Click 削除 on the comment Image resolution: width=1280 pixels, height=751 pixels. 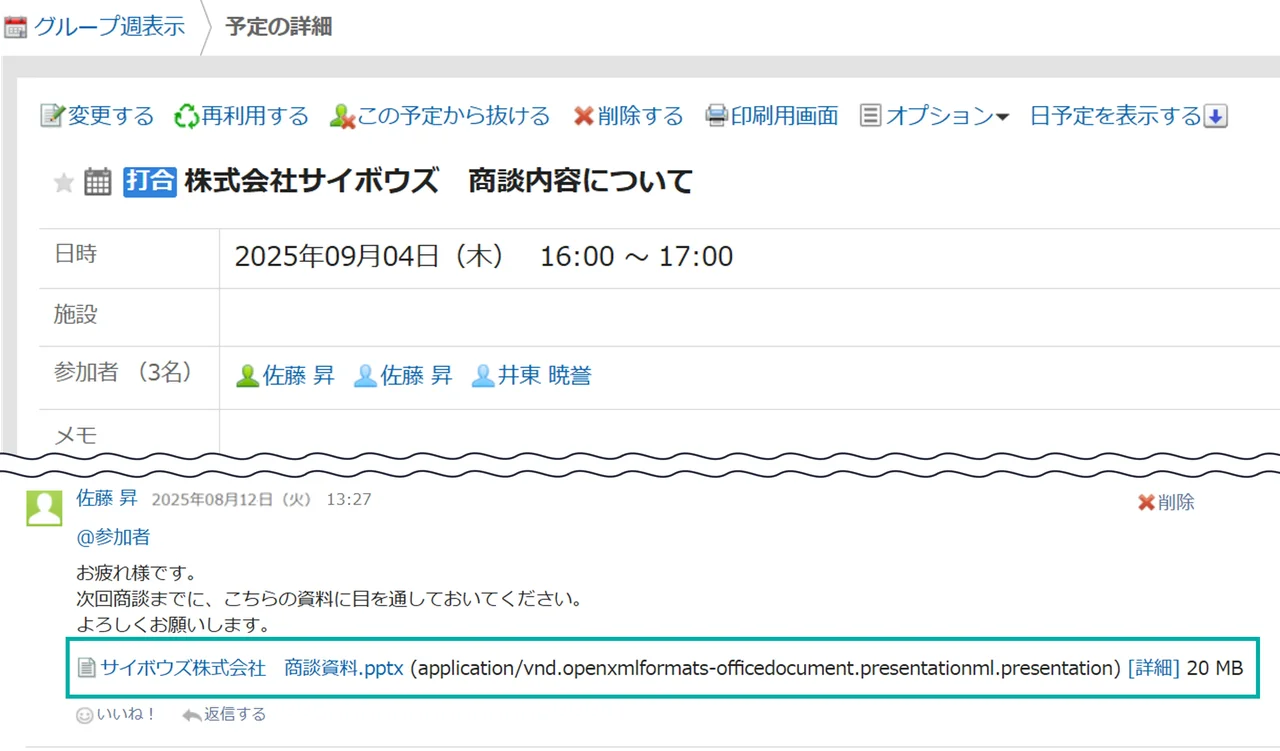(1176, 502)
